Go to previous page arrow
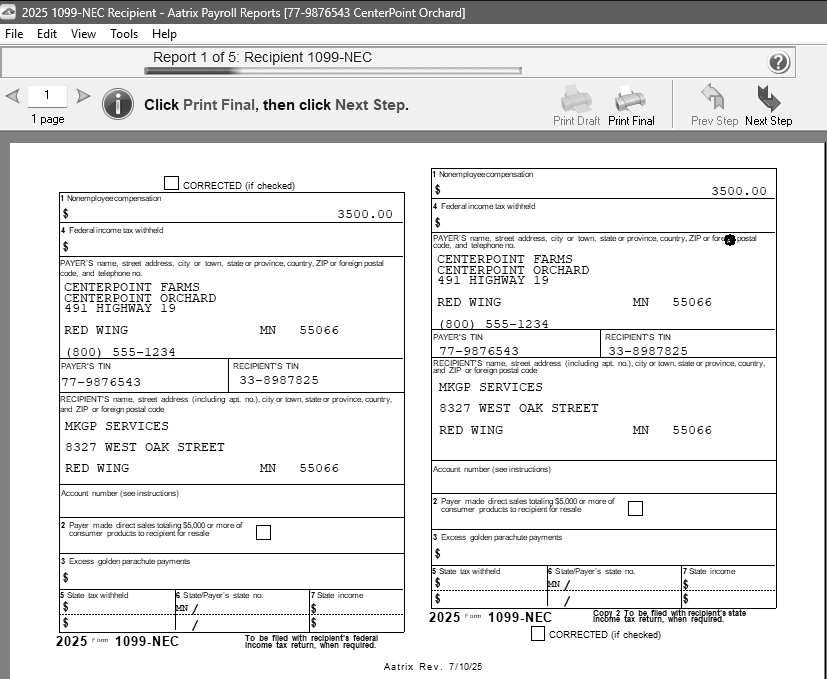This screenshot has height=679, width=827. (x=12, y=97)
